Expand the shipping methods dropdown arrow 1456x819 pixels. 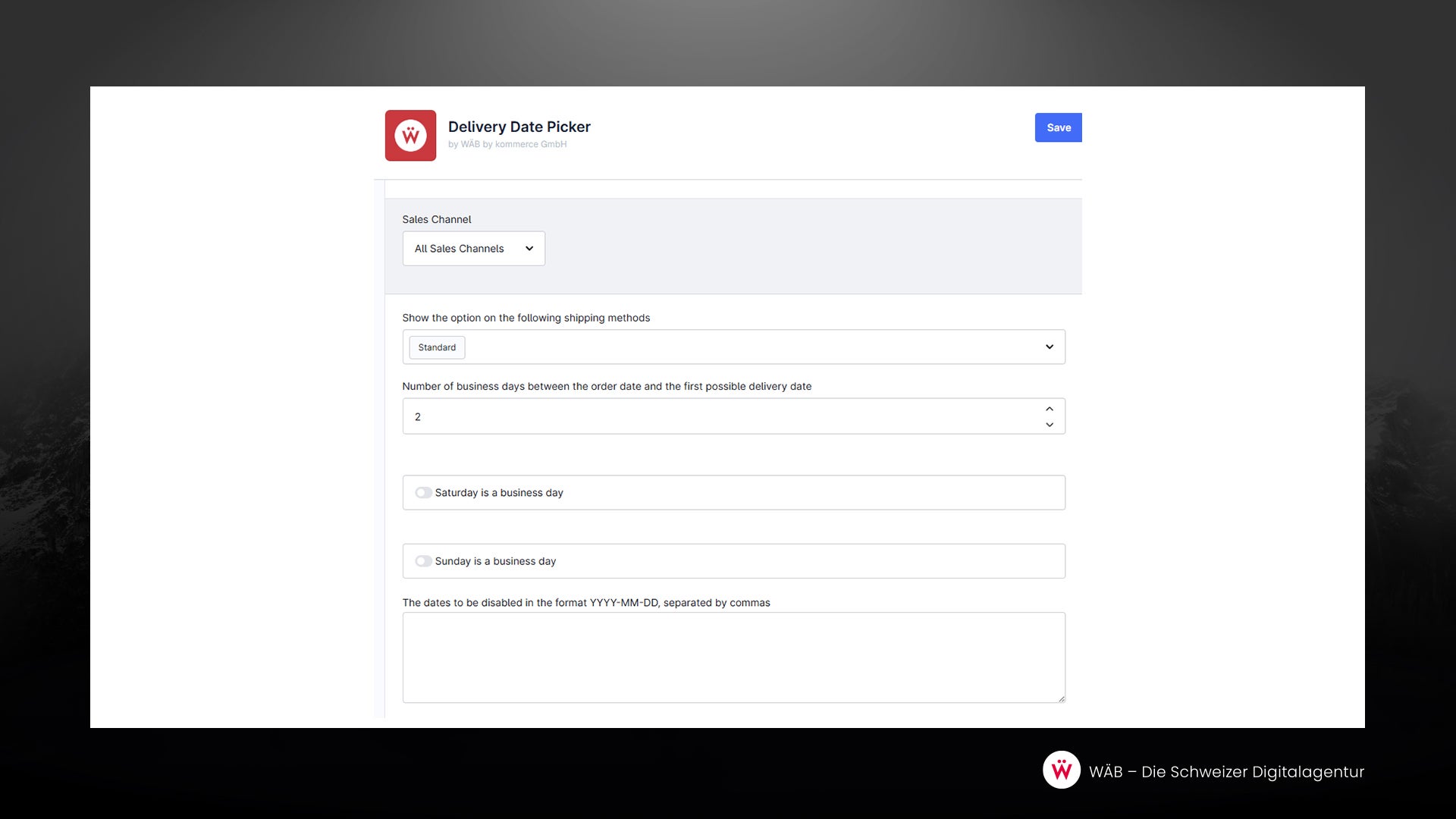[1050, 347]
